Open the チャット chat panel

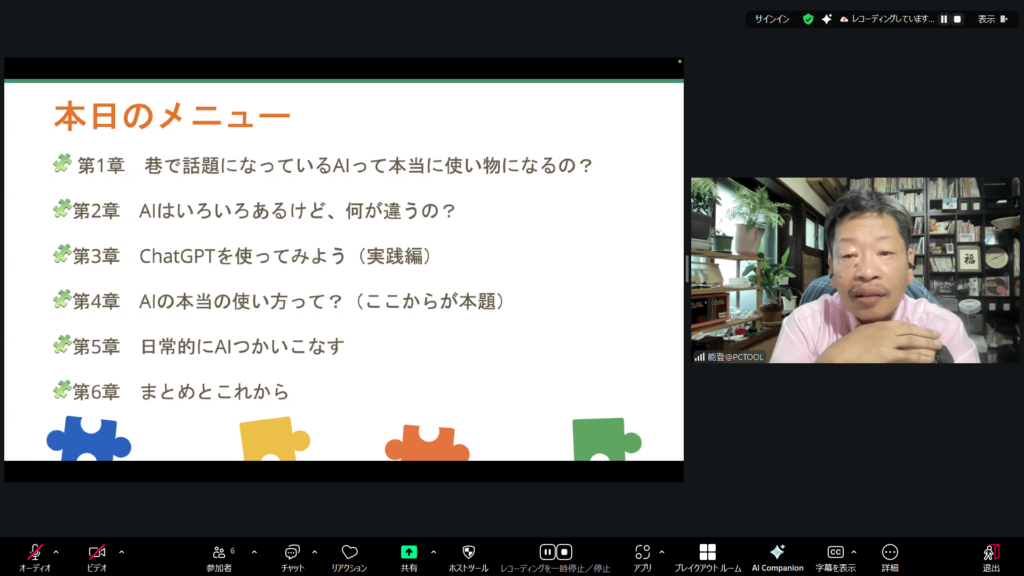coord(293,553)
